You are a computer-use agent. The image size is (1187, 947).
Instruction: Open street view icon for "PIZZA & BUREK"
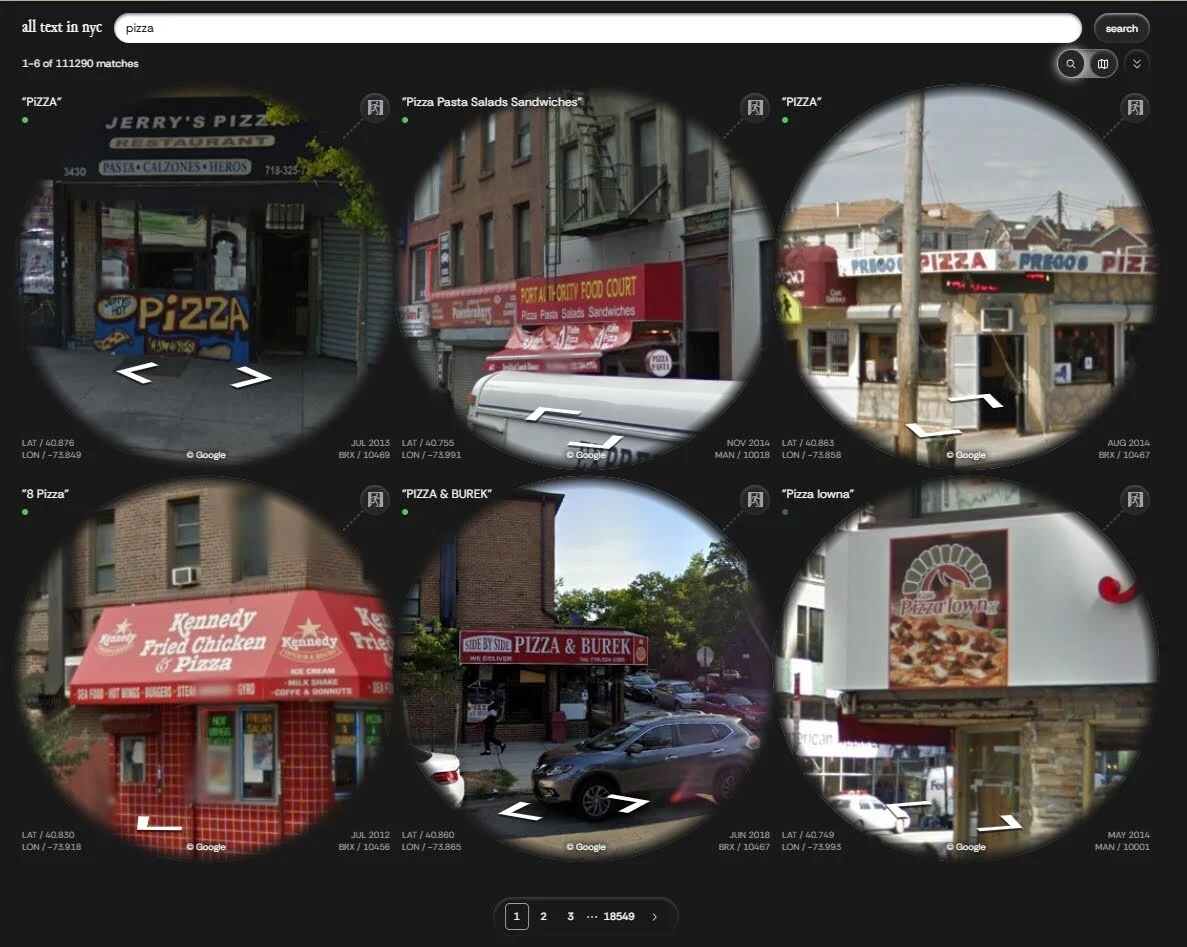coord(755,500)
